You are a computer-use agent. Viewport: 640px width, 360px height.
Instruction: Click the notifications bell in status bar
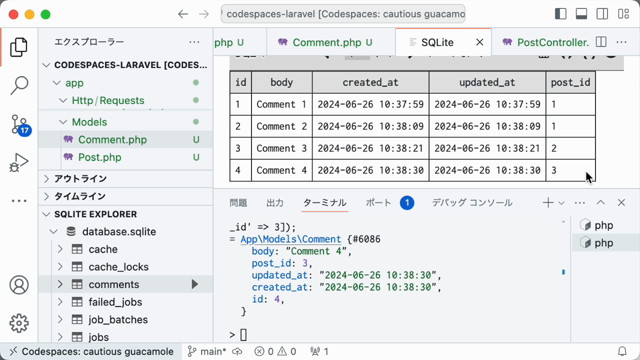pos(622,351)
